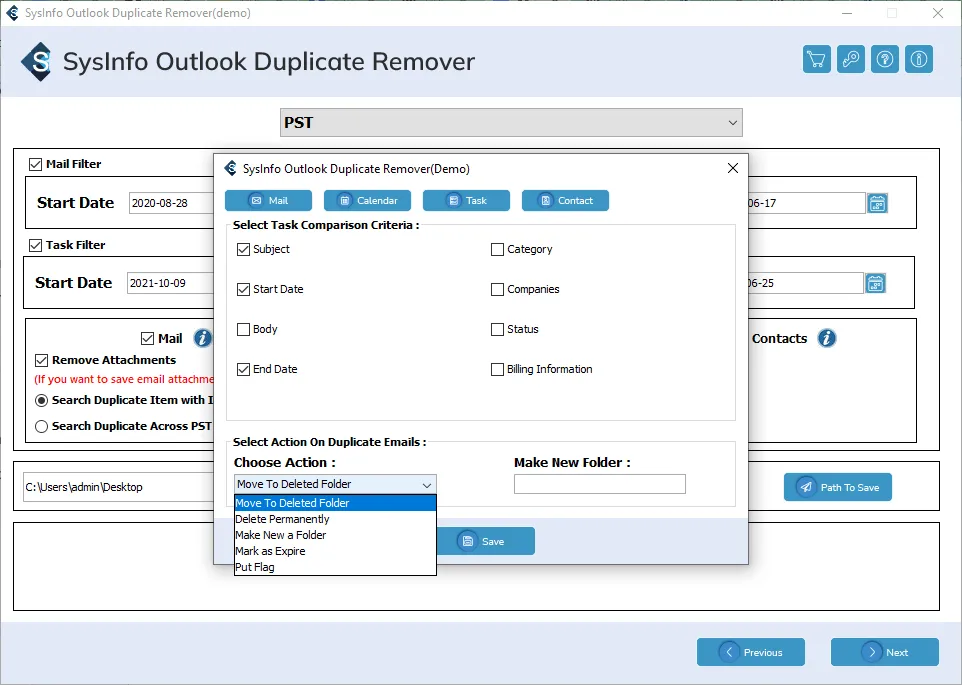Enable the Body comparison checkbox
The width and height of the screenshot is (962, 685).
[x=244, y=329]
